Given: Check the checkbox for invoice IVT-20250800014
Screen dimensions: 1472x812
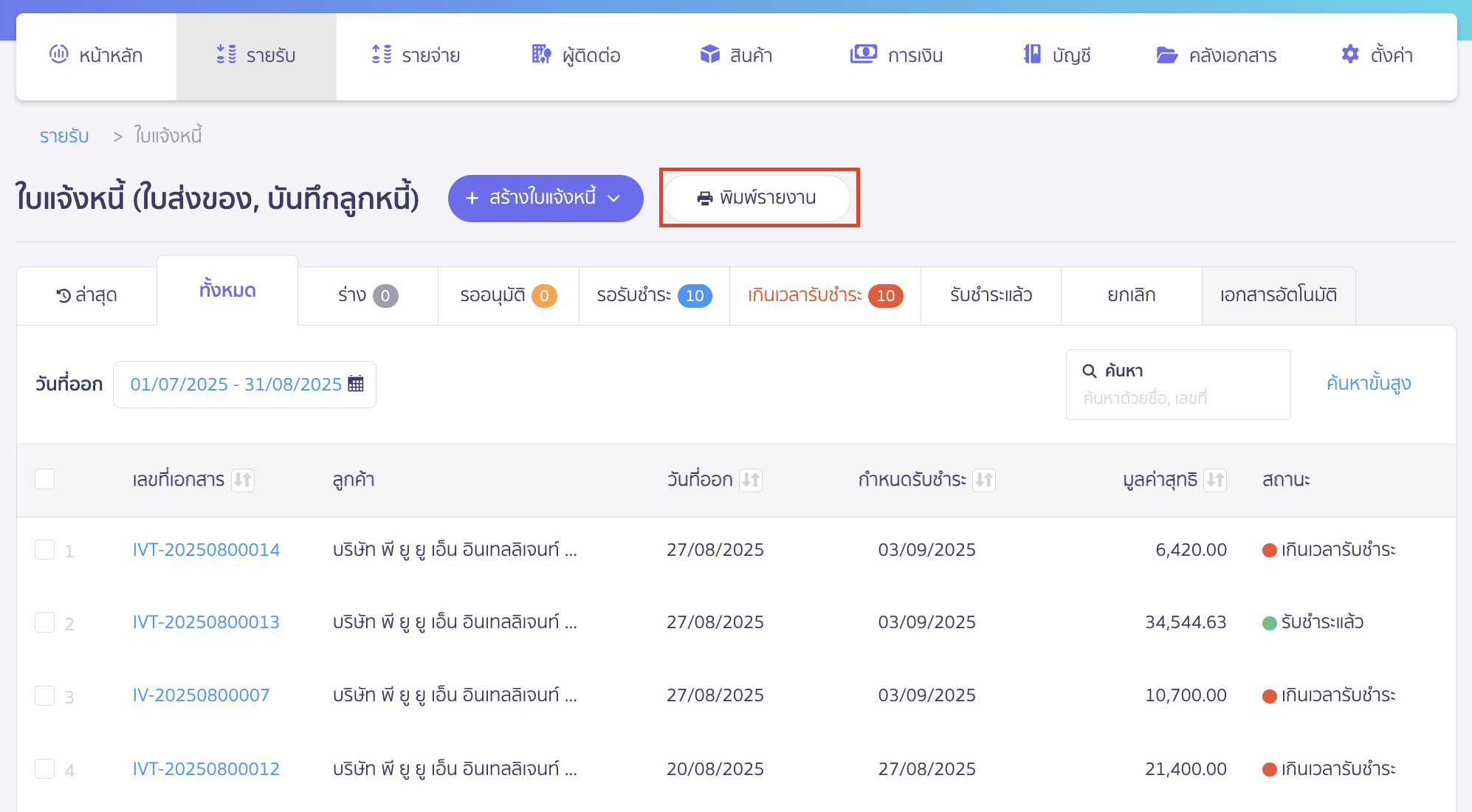Looking at the screenshot, I should pyautogui.click(x=44, y=549).
